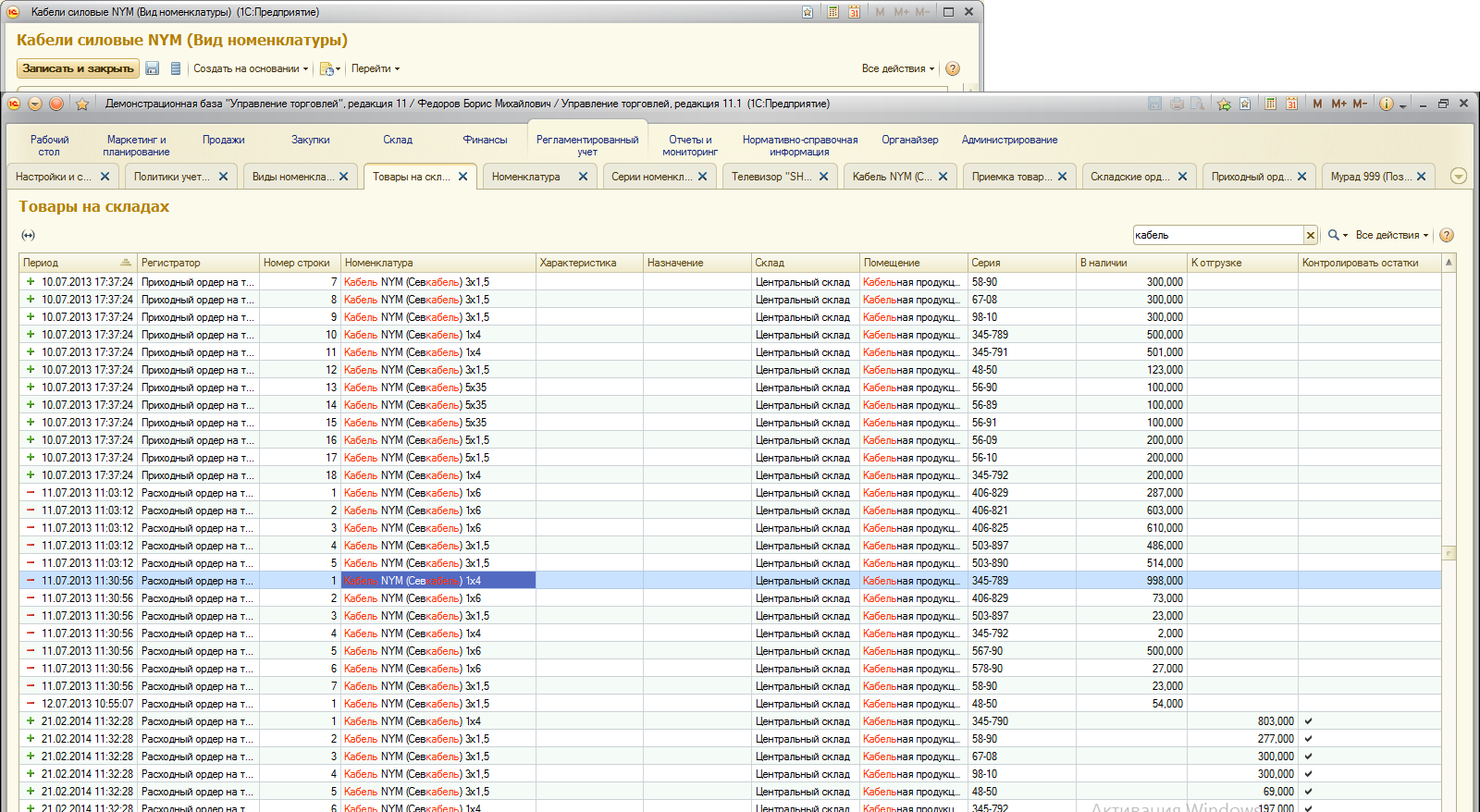Screen dimensions: 1480x812
Task: Click the Серия column header
Action: pos(1021,263)
